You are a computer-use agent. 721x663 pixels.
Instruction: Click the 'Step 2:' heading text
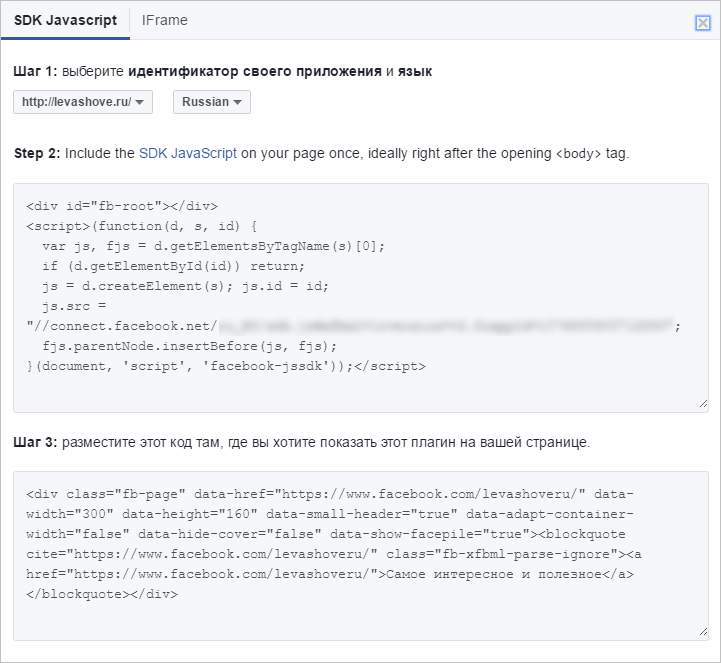[x=37, y=153]
